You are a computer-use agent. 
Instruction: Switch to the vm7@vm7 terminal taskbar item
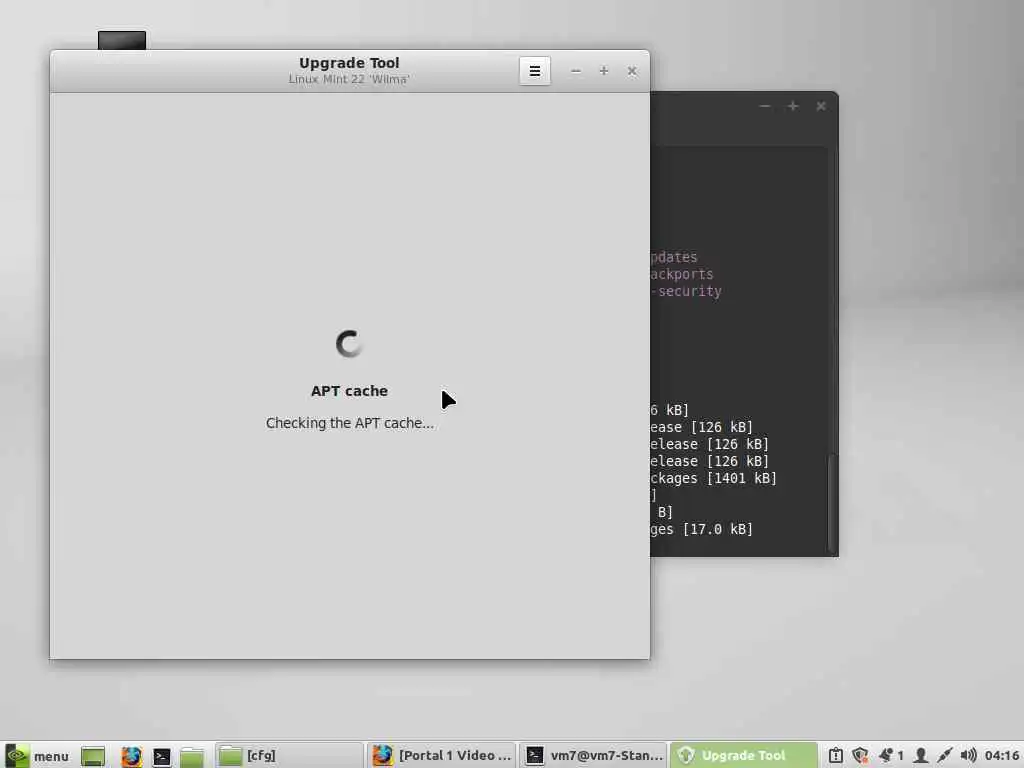(594, 756)
